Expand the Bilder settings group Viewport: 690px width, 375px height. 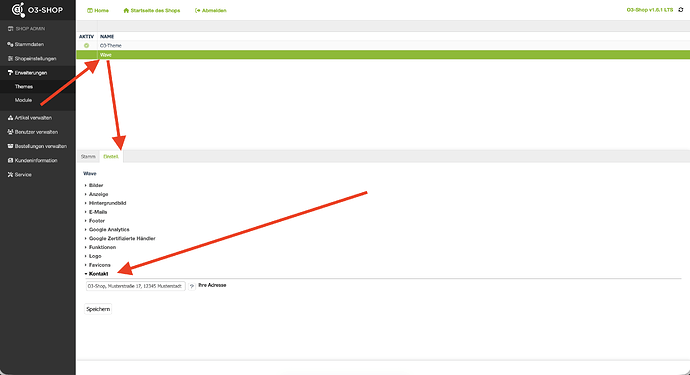(94, 185)
